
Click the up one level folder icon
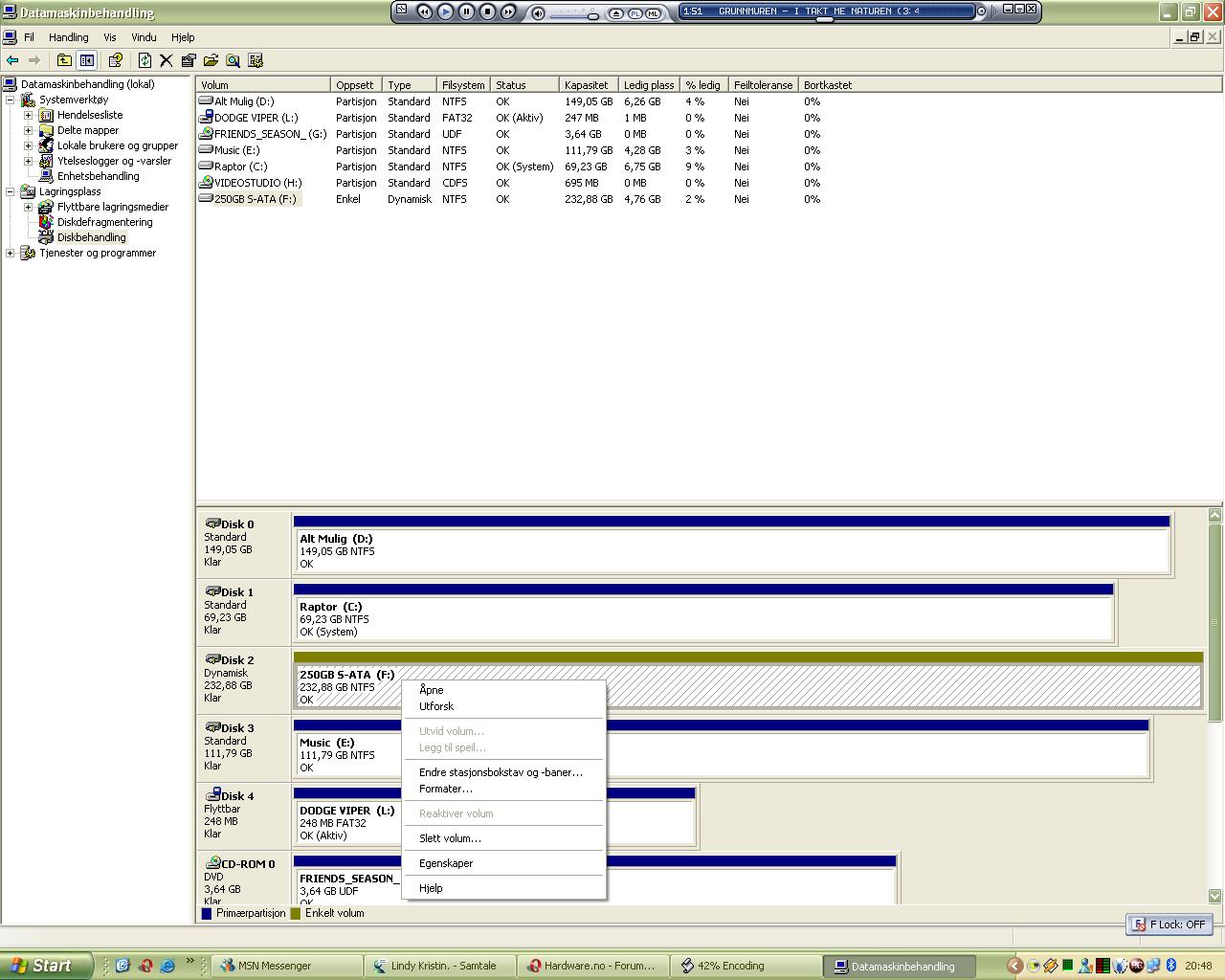pyautogui.click(x=64, y=60)
